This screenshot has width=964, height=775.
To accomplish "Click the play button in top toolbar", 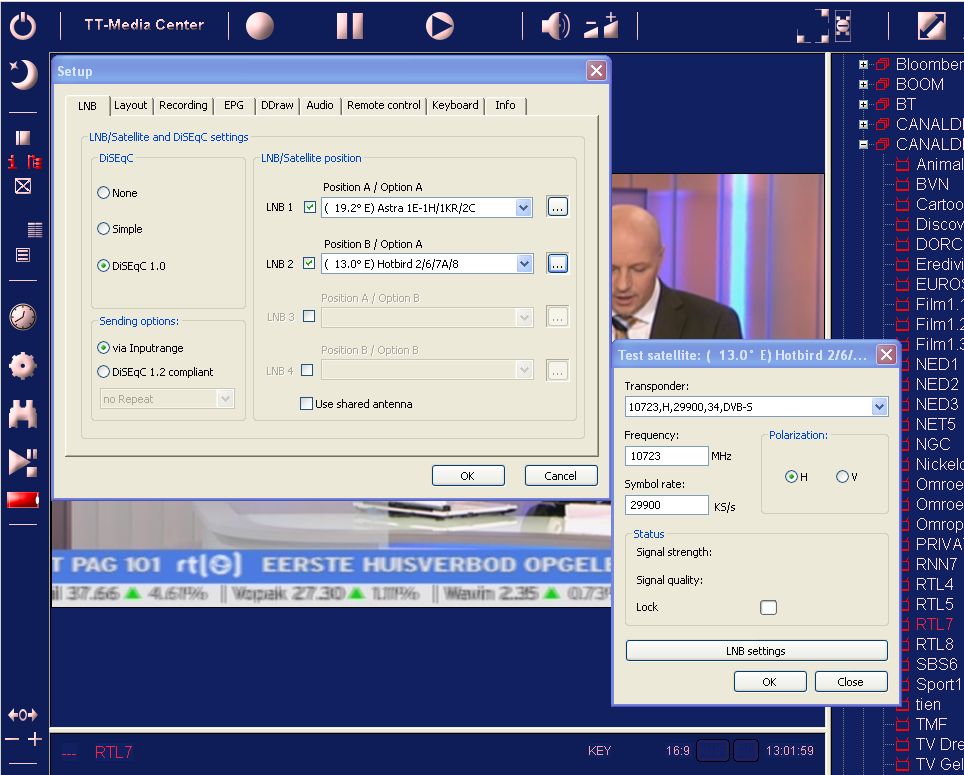I will (439, 26).
